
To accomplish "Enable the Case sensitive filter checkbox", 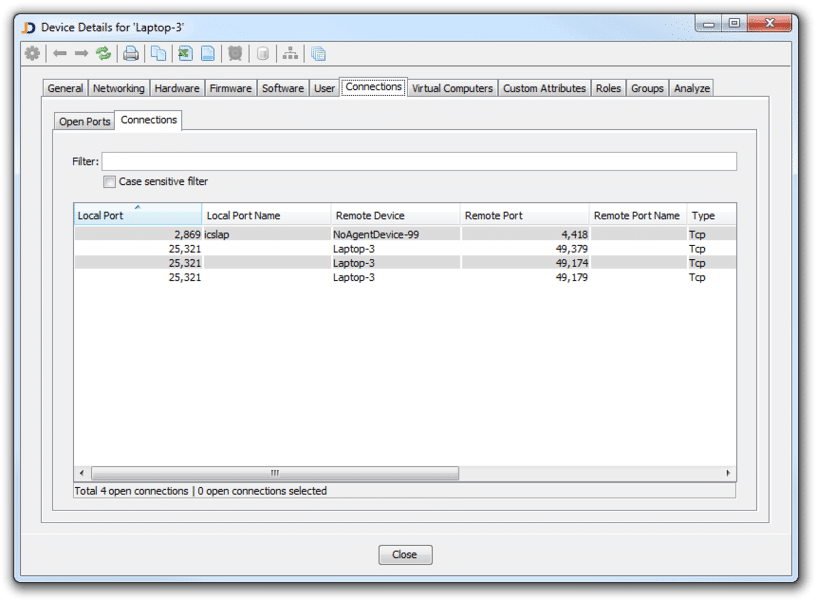I will 110,182.
